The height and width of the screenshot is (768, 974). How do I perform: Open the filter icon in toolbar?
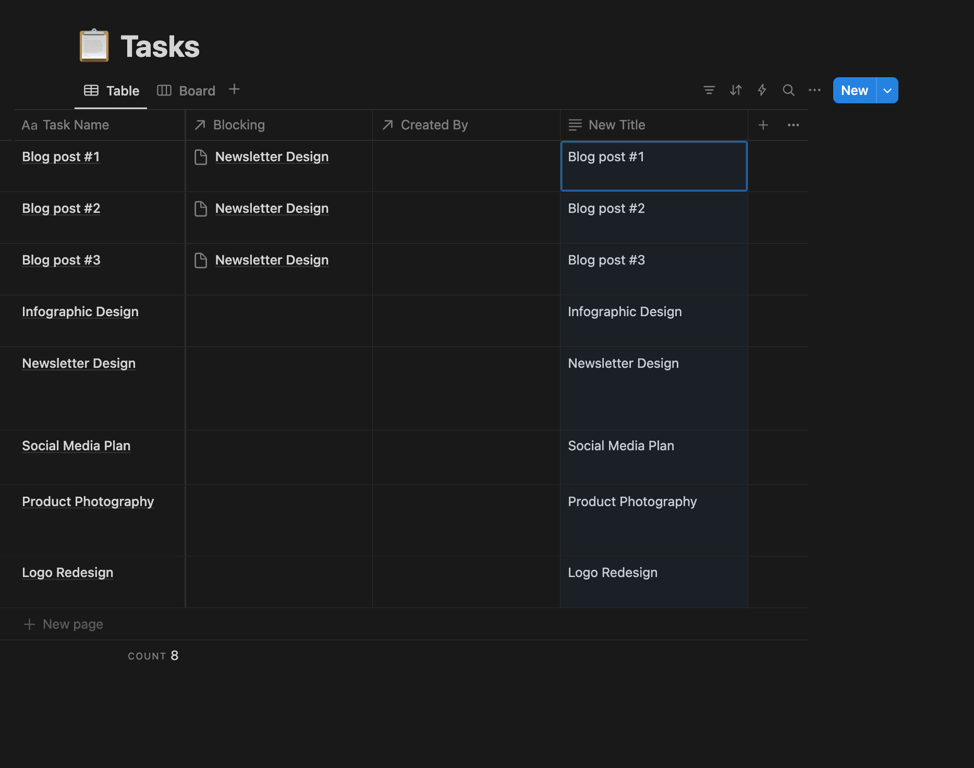709,90
